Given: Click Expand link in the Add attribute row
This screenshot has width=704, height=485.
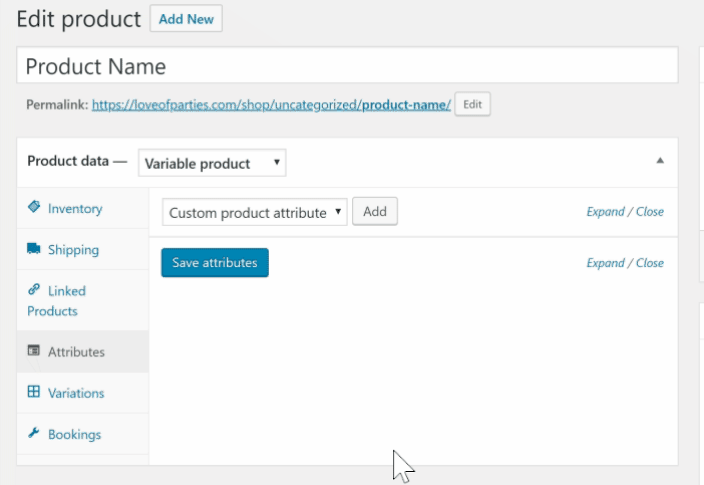Looking at the screenshot, I should coord(605,212).
